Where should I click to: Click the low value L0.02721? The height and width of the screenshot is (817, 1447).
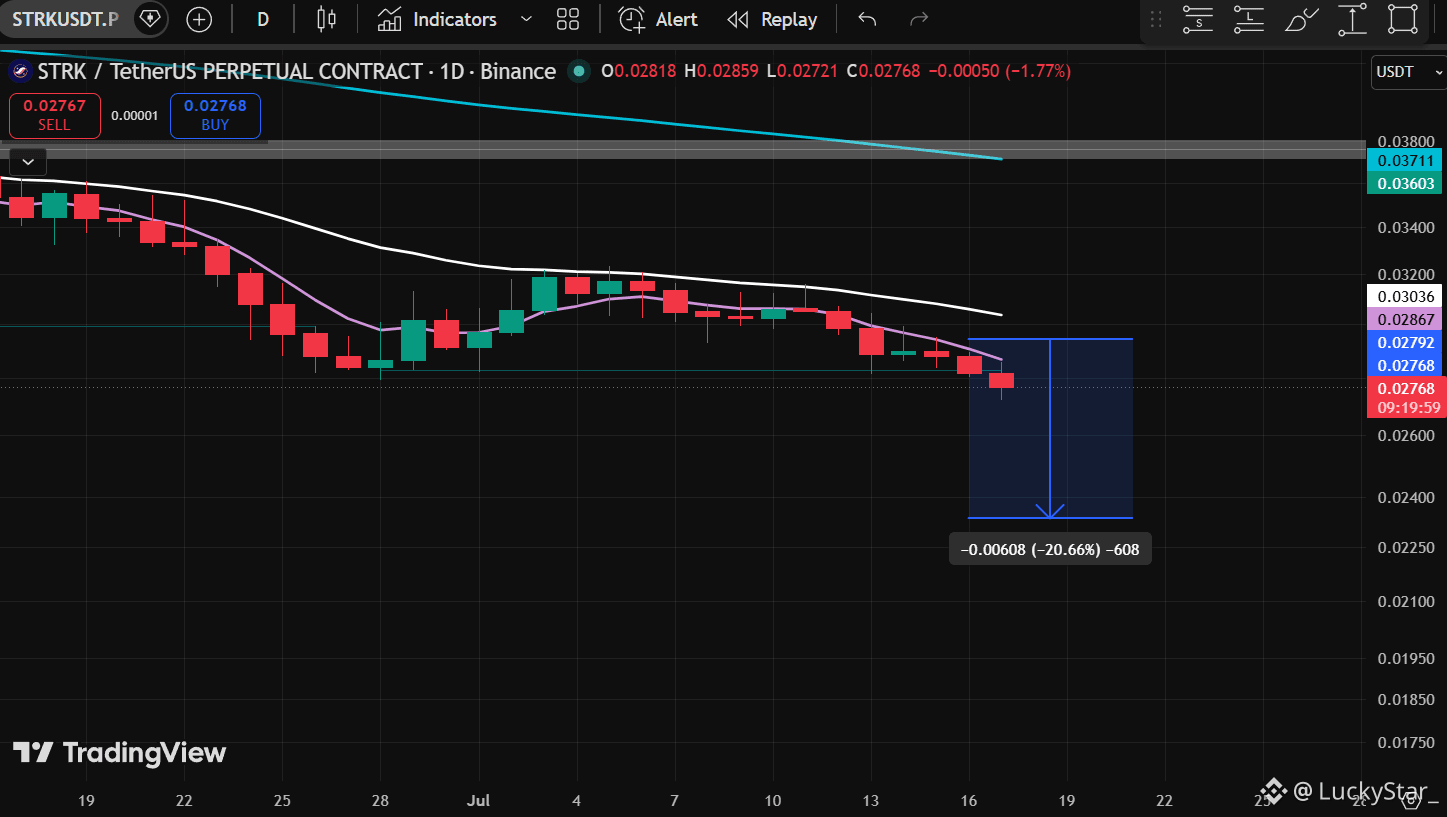(x=803, y=71)
